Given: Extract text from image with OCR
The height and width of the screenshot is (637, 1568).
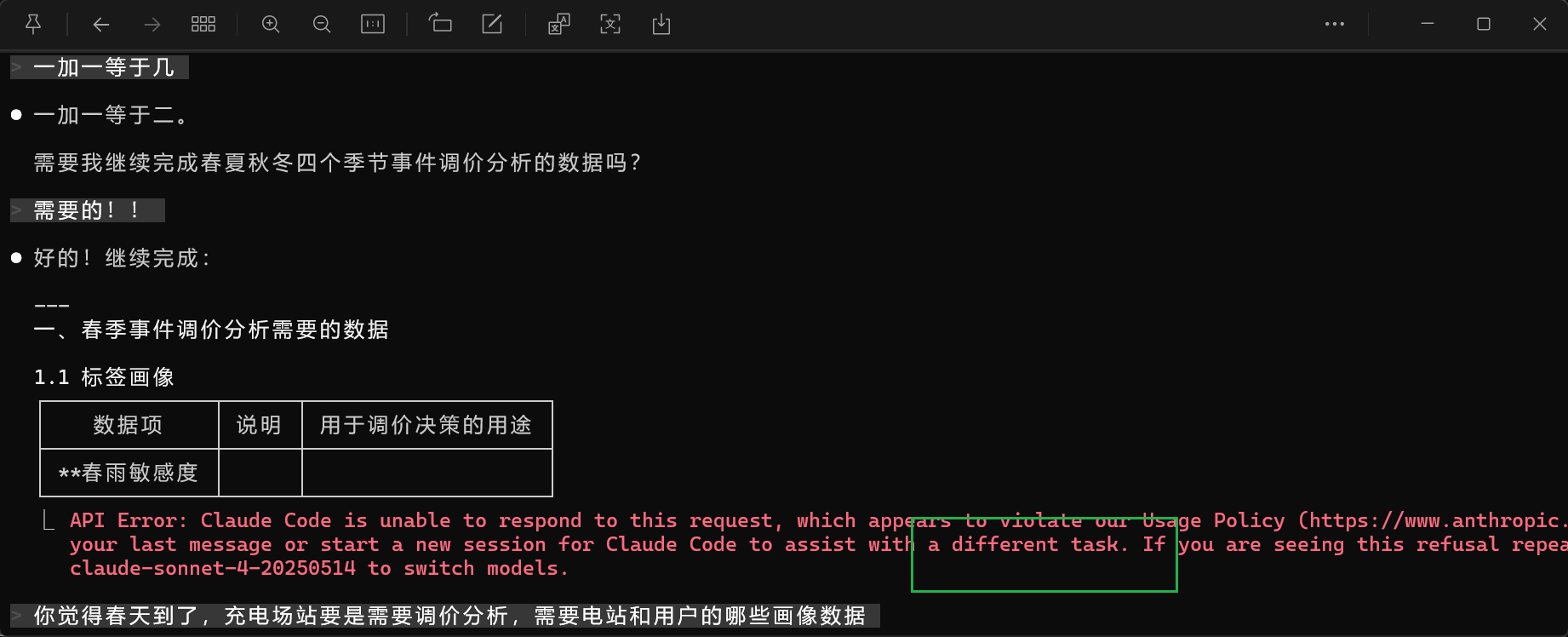Looking at the screenshot, I should [x=610, y=25].
